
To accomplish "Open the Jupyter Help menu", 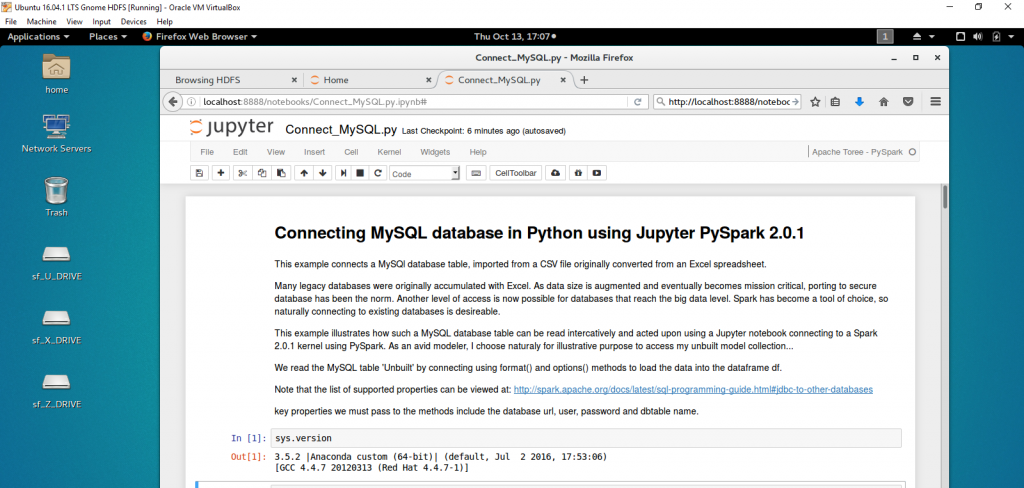I will 478,152.
